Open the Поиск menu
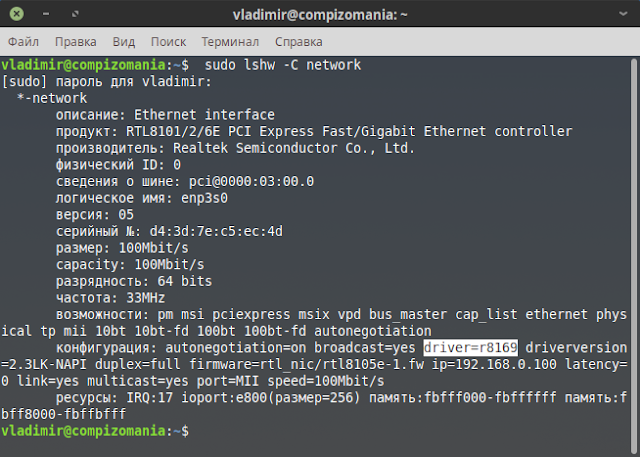Image resolution: width=640 pixels, height=457 pixels. click(168, 42)
